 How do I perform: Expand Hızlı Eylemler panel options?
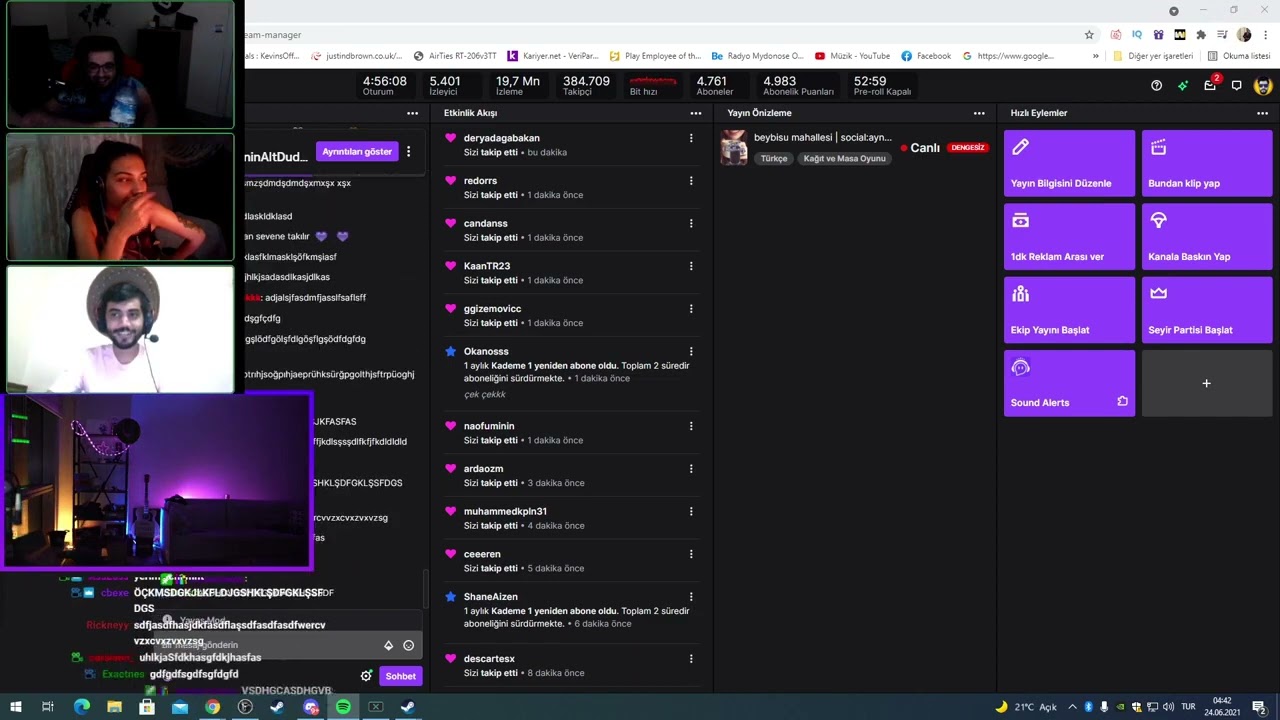[x=1262, y=113]
